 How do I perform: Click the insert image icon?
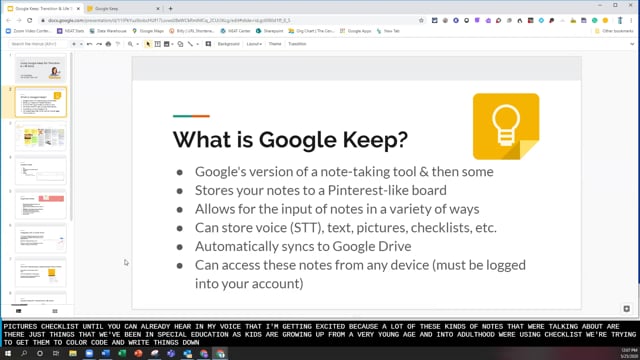click(x=166, y=44)
